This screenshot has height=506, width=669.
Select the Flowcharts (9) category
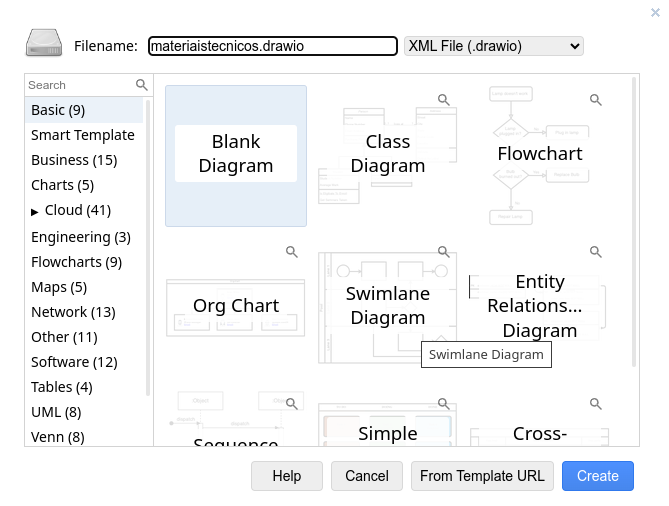(x=76, y=262)
